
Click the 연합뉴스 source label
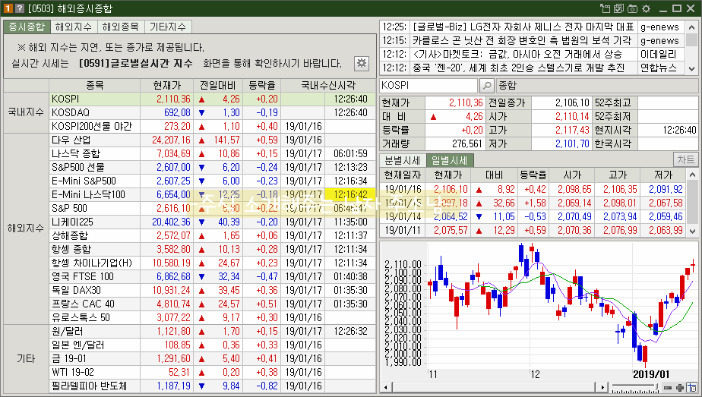[x=659, y=68]
